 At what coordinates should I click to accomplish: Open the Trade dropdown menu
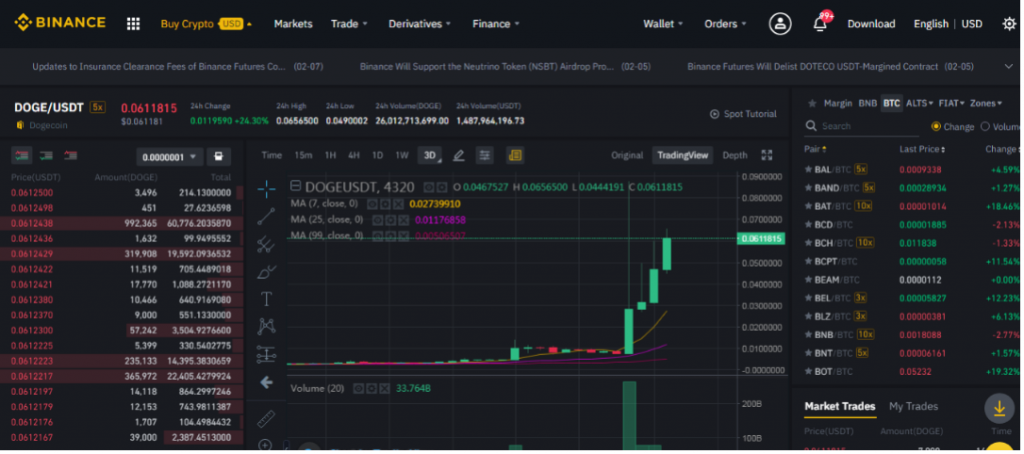coord(349,24)
